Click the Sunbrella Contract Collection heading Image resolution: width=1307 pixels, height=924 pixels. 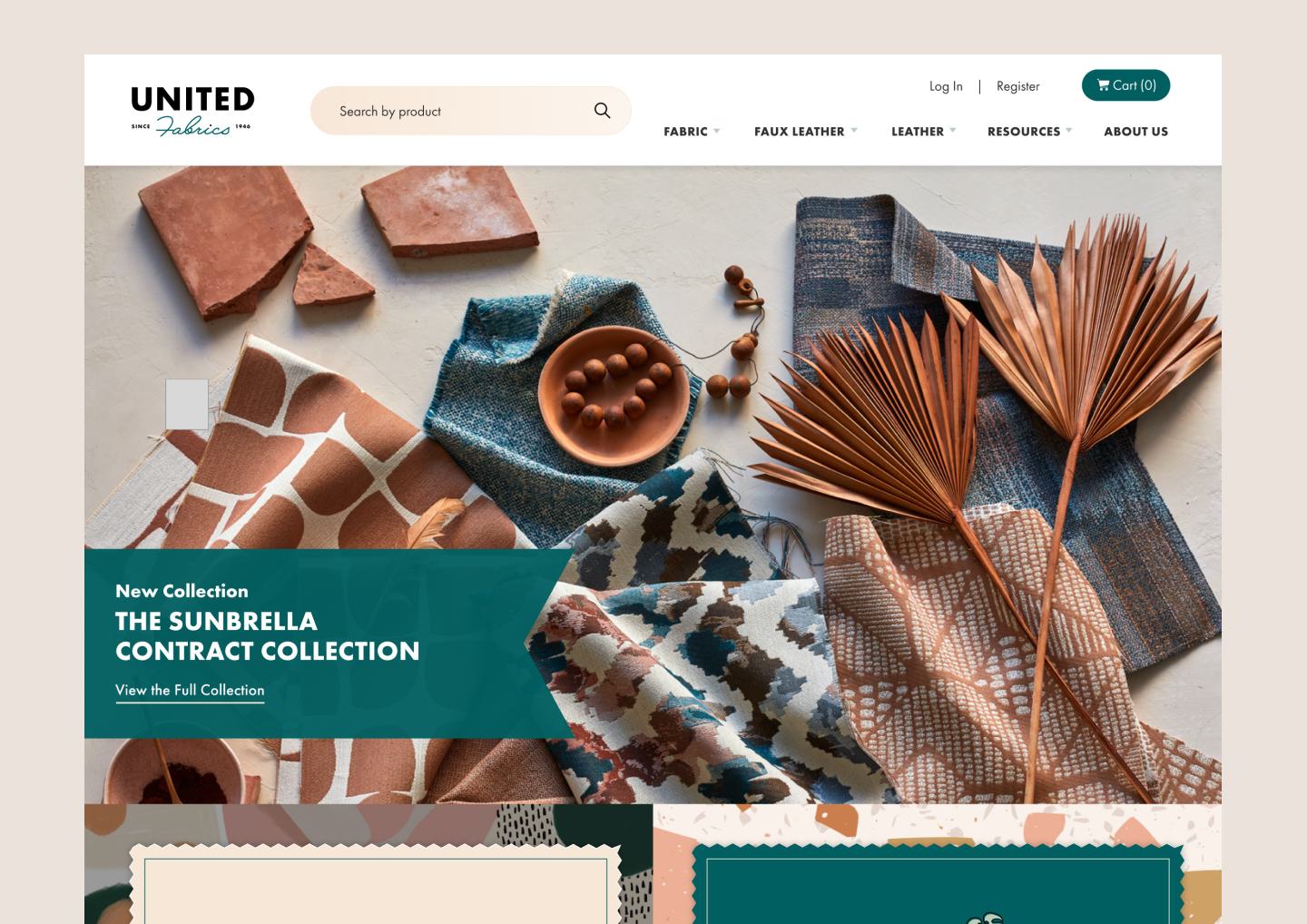coord(267,636)
